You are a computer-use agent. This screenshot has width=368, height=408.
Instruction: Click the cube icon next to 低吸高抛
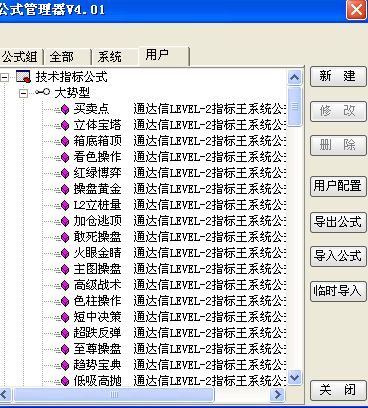pyautogui.click(x=65, y=381)
